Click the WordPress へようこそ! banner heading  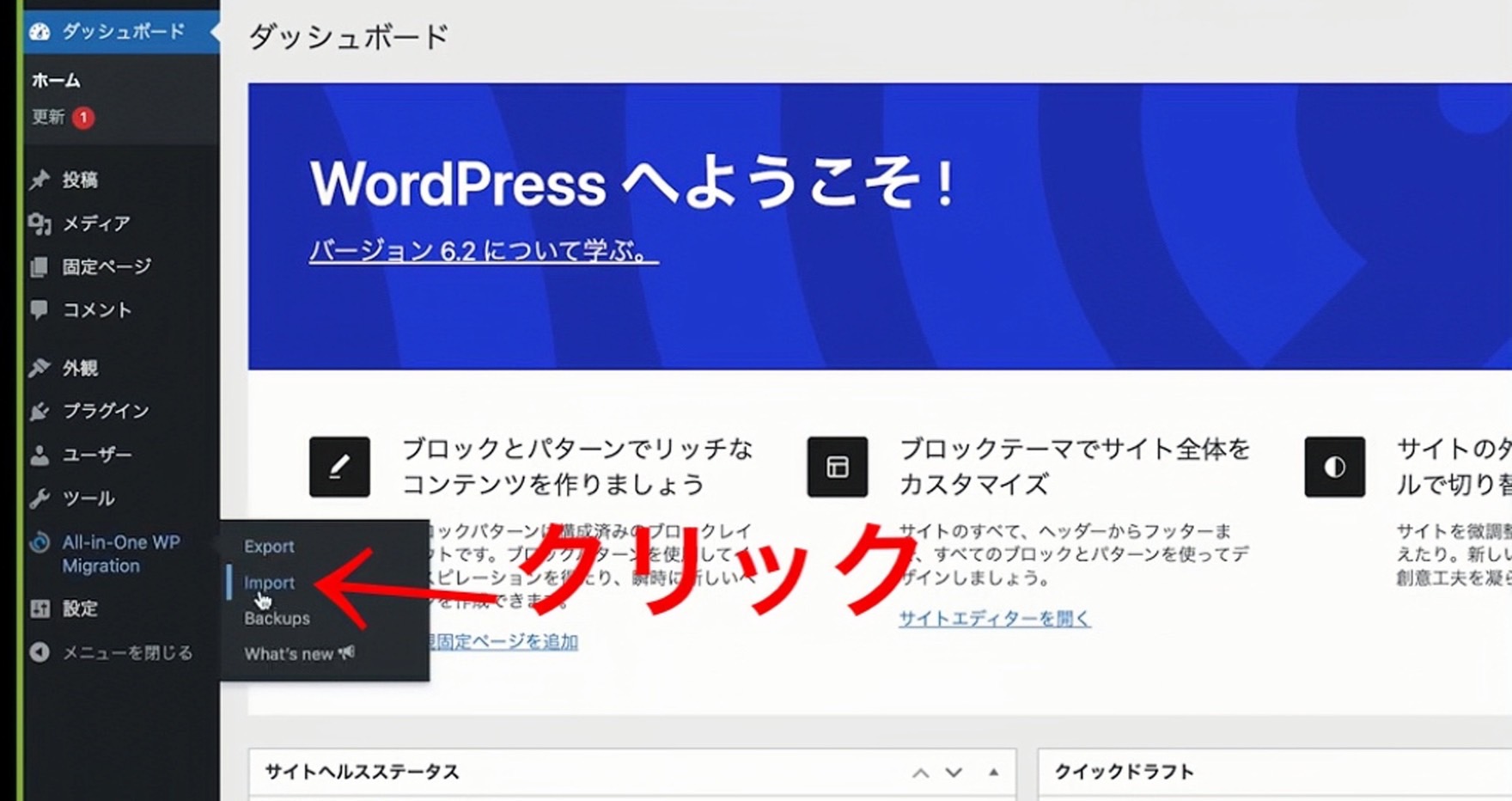633,183
